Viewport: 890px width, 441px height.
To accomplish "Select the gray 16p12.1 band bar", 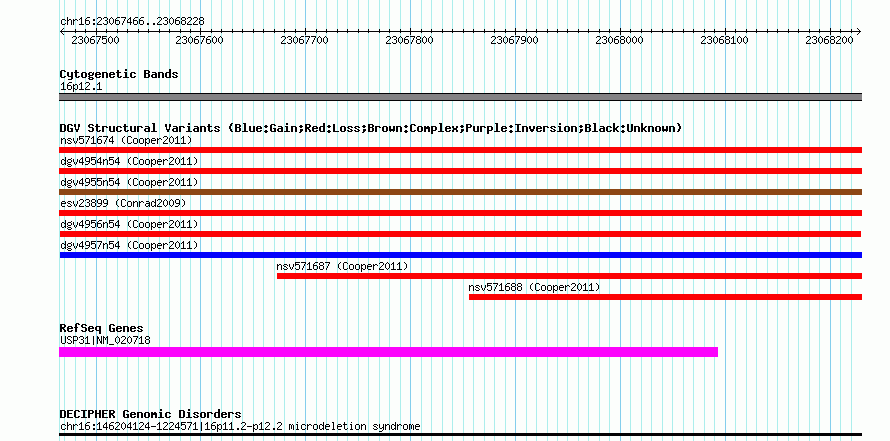I will (460, 97).
